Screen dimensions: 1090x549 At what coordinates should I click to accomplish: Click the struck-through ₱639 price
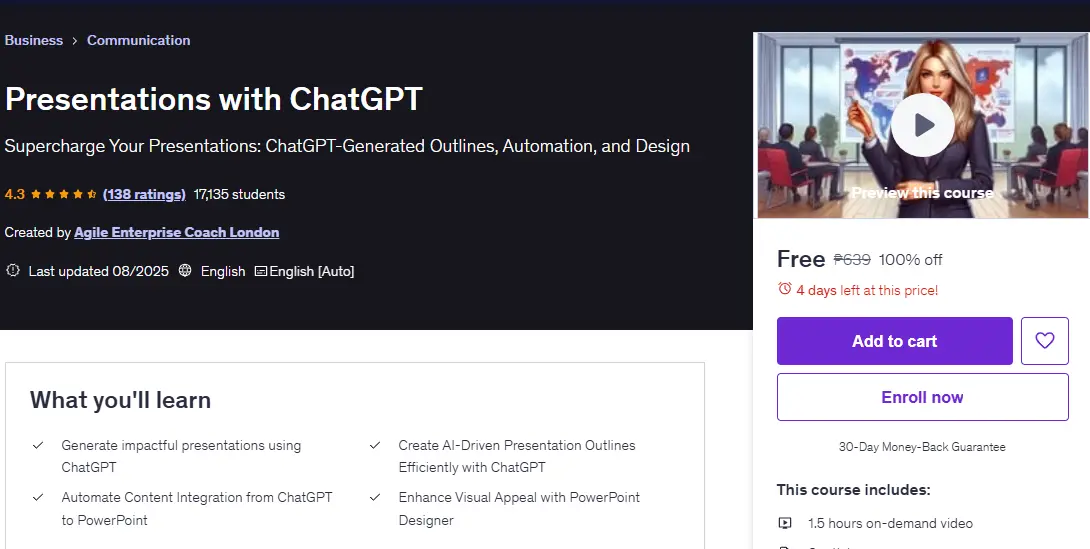(852, 259)
